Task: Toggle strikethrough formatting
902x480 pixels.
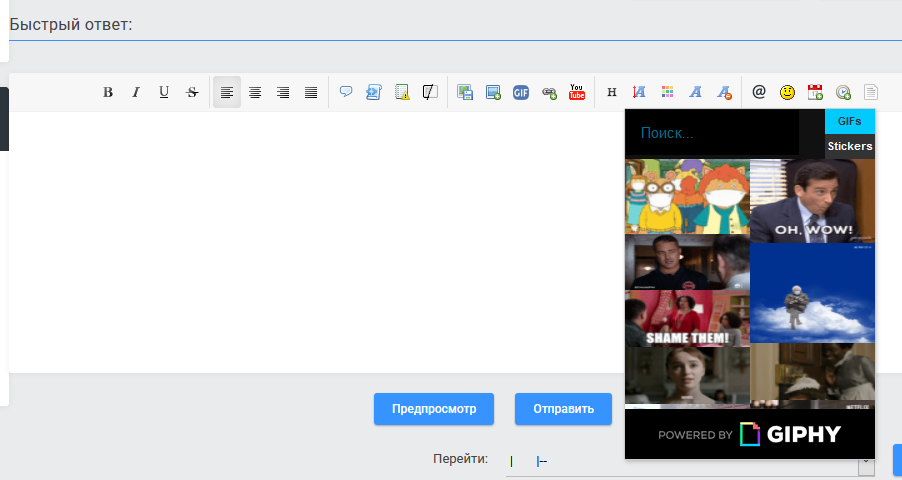Action: pos(192,92)
